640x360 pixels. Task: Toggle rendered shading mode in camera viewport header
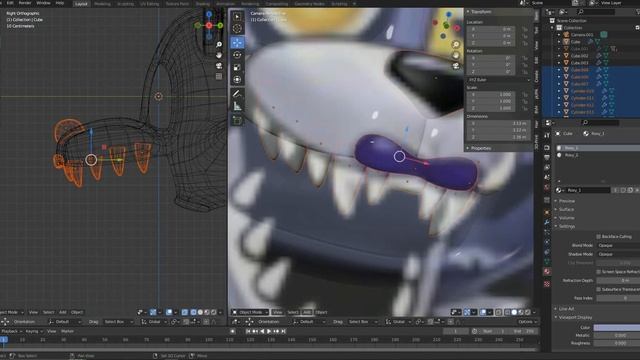tap(528, 312)
